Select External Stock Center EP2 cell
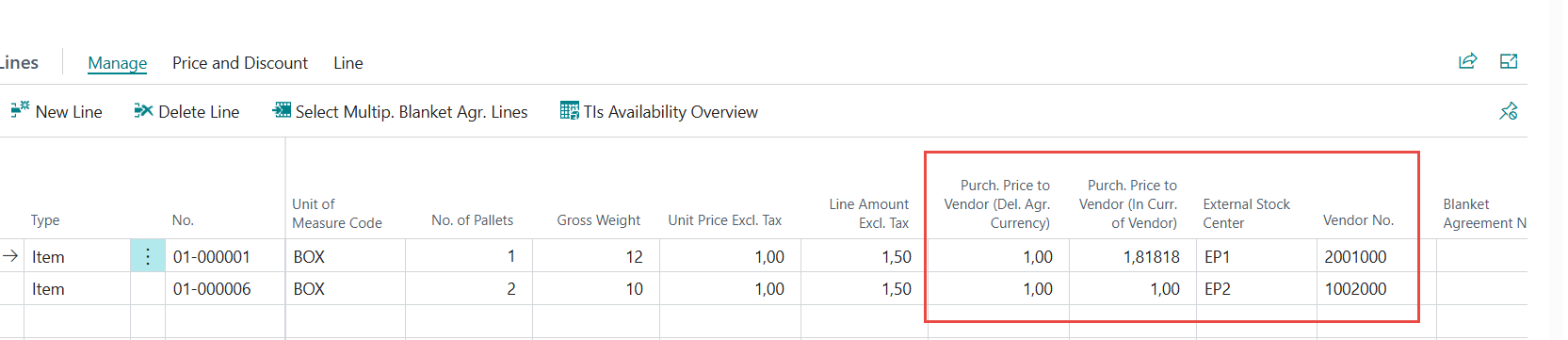The height and width of the screenshot is (340, 1568). 1256,289
